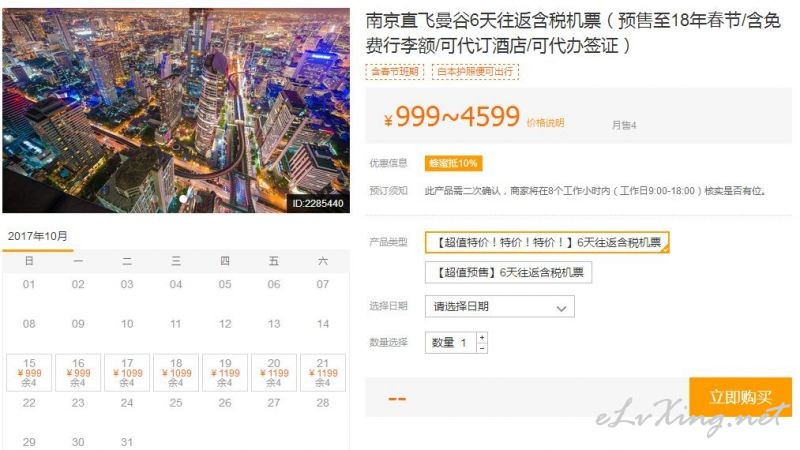Click calendar date 22
The image size is (800, 450).
pyautogui.click(x=29, y=403)
